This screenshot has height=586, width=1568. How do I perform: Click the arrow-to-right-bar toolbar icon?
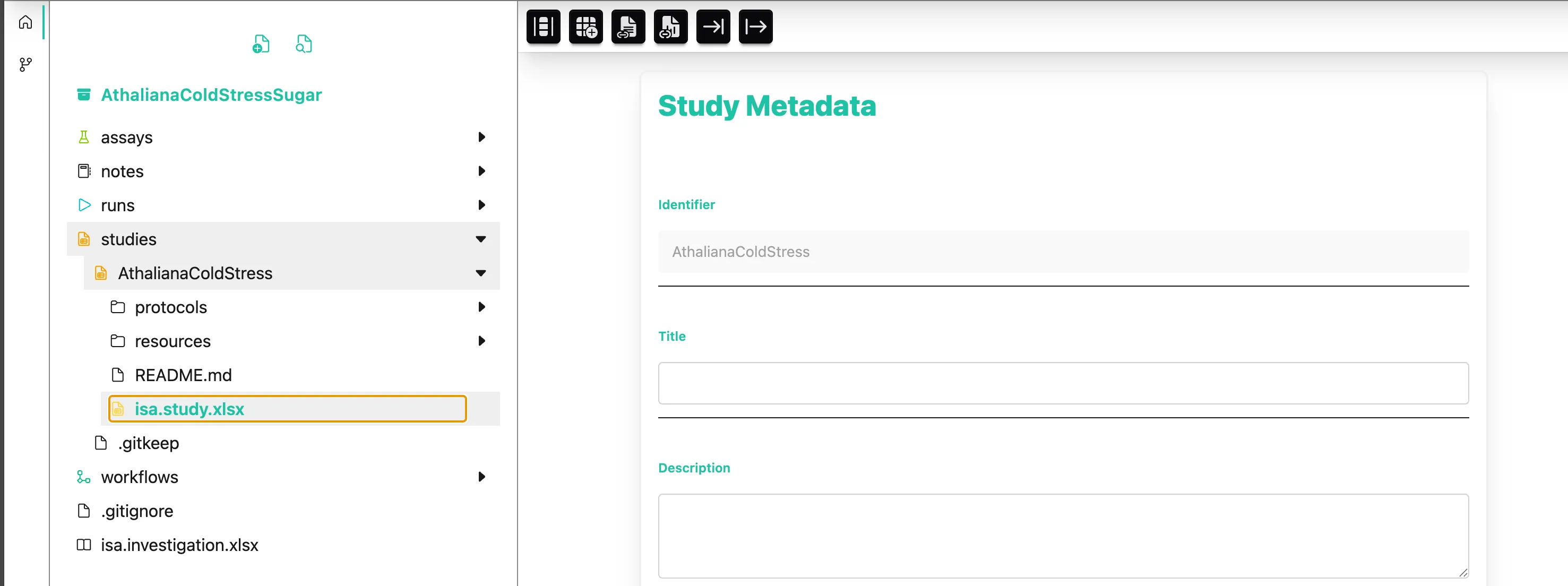(x=713, y=27)
